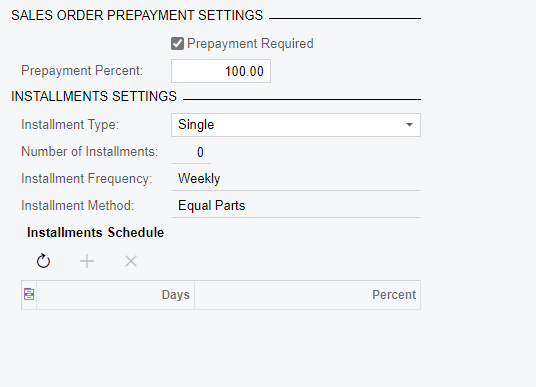Open the Installment Type dropdown arrow
This screenshot has height=387, width=536.
point(409,125)
